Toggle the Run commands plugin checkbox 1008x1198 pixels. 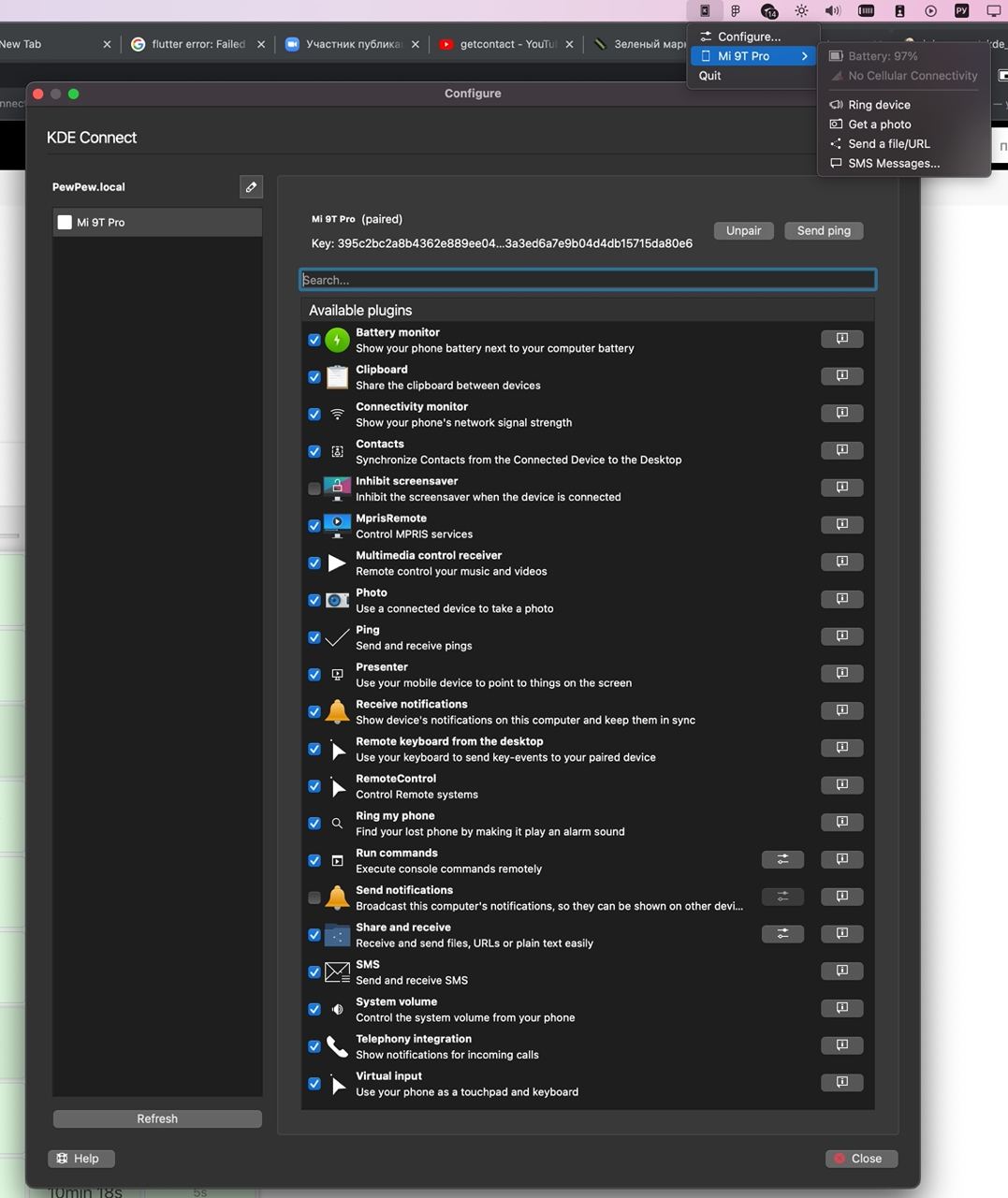pos(314,860)
